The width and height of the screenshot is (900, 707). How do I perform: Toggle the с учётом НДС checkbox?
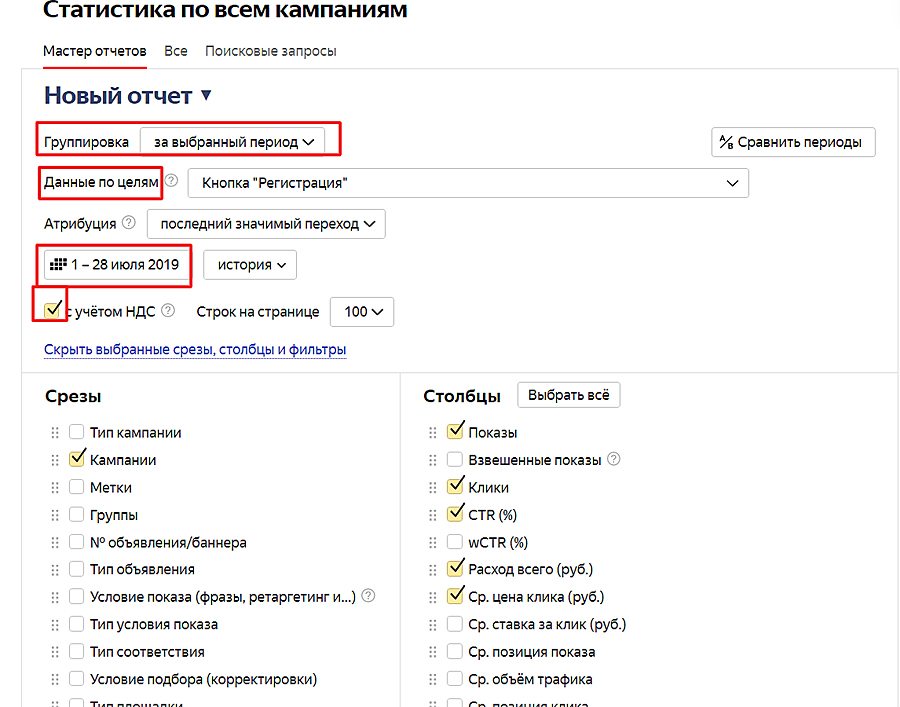[x=53, y=311]
